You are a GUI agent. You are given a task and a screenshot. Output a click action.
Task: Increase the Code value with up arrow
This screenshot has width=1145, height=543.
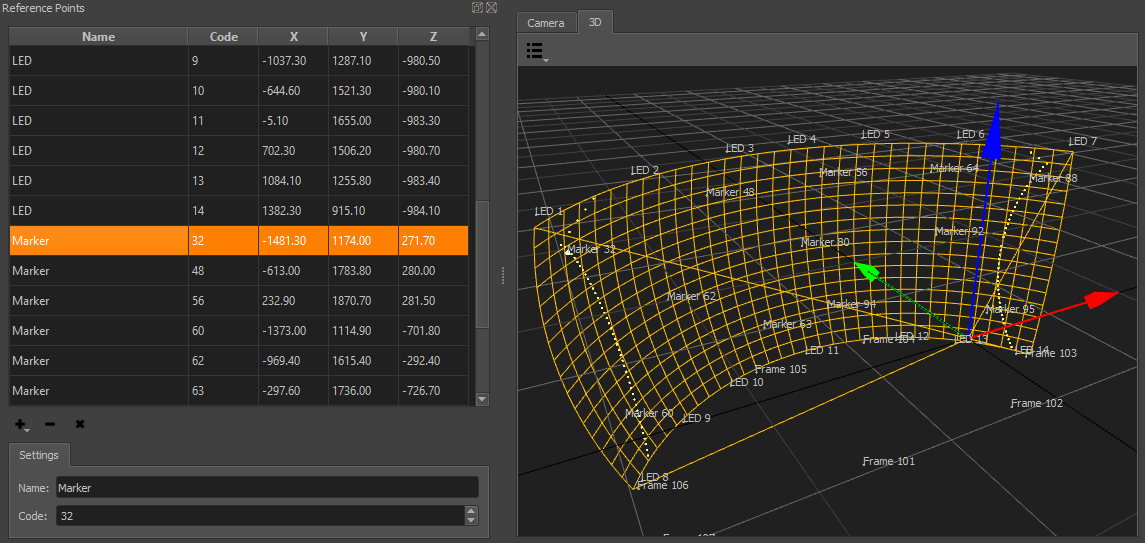[x=471, y=511]
